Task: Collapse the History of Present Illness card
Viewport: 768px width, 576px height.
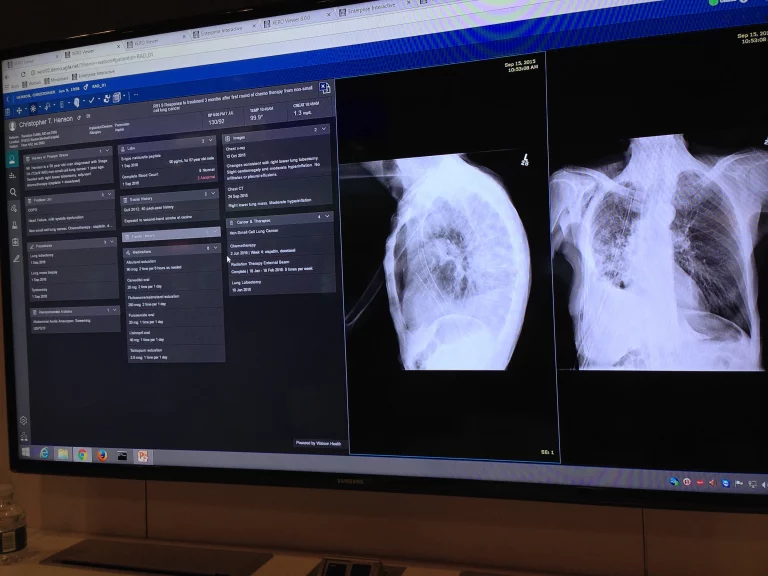Action: pyautogui.click(x=108, y=150)
